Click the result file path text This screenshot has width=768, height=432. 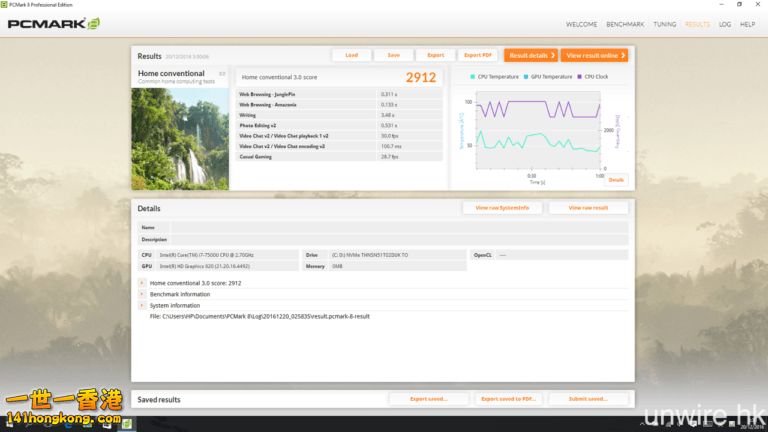pos(260,316)
